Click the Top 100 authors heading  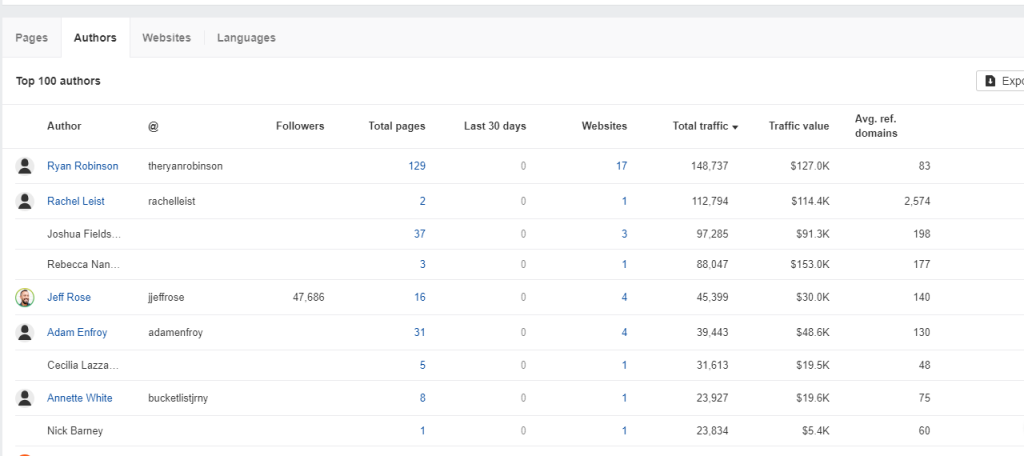pos(58,81)
